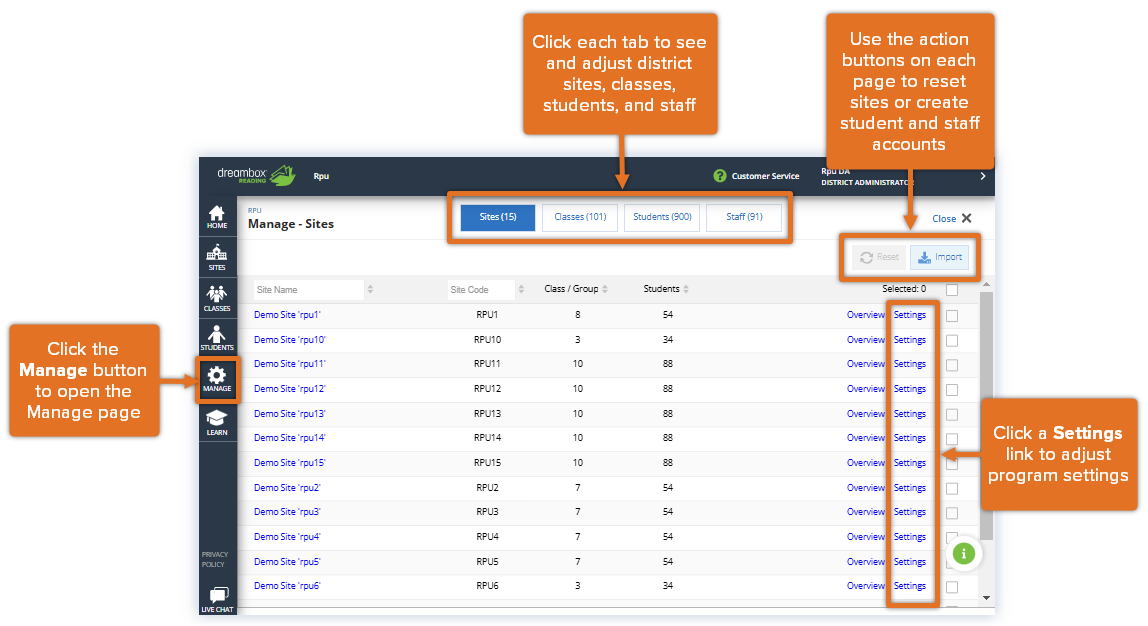Switch to the Classes (101) tab

tap(580, 217)
